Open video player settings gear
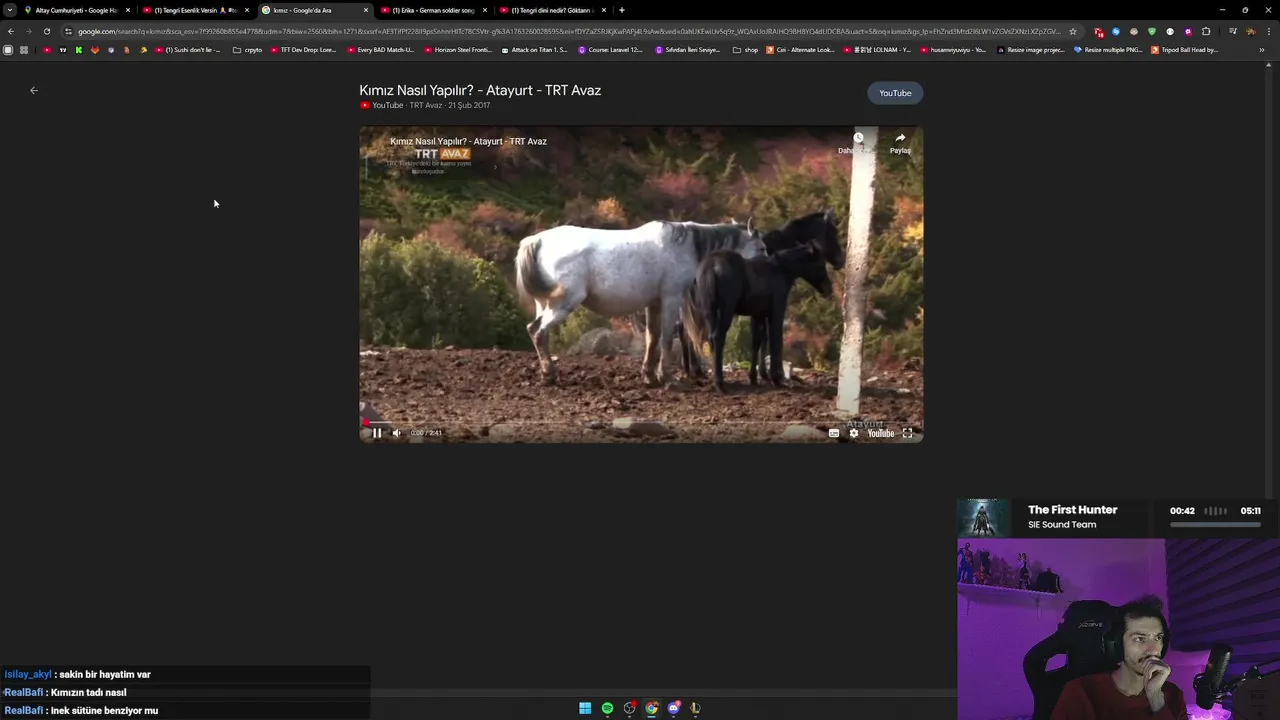 pos(853,433)
